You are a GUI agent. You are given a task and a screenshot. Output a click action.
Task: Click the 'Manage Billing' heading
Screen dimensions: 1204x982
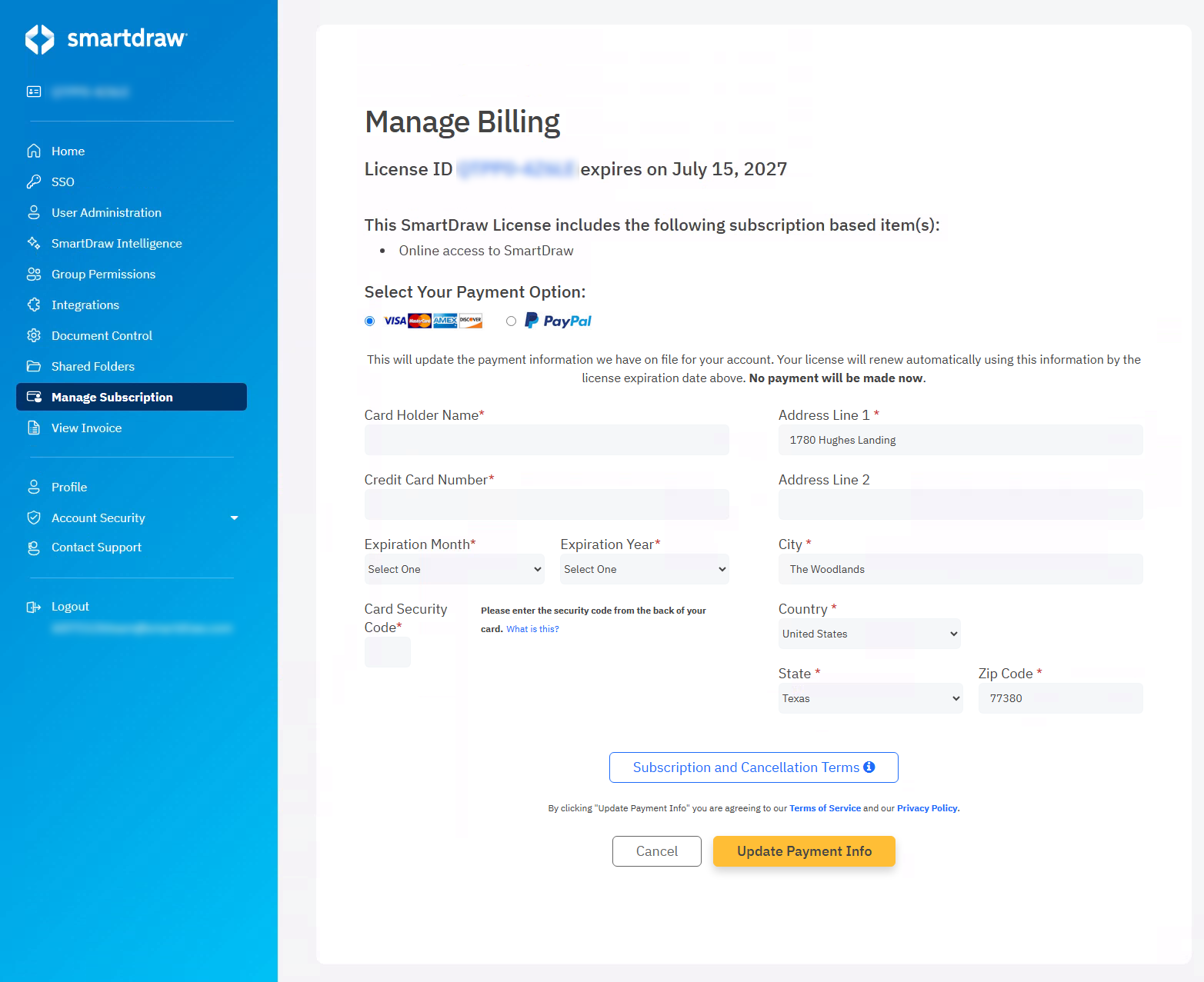[x=462, y=122]
